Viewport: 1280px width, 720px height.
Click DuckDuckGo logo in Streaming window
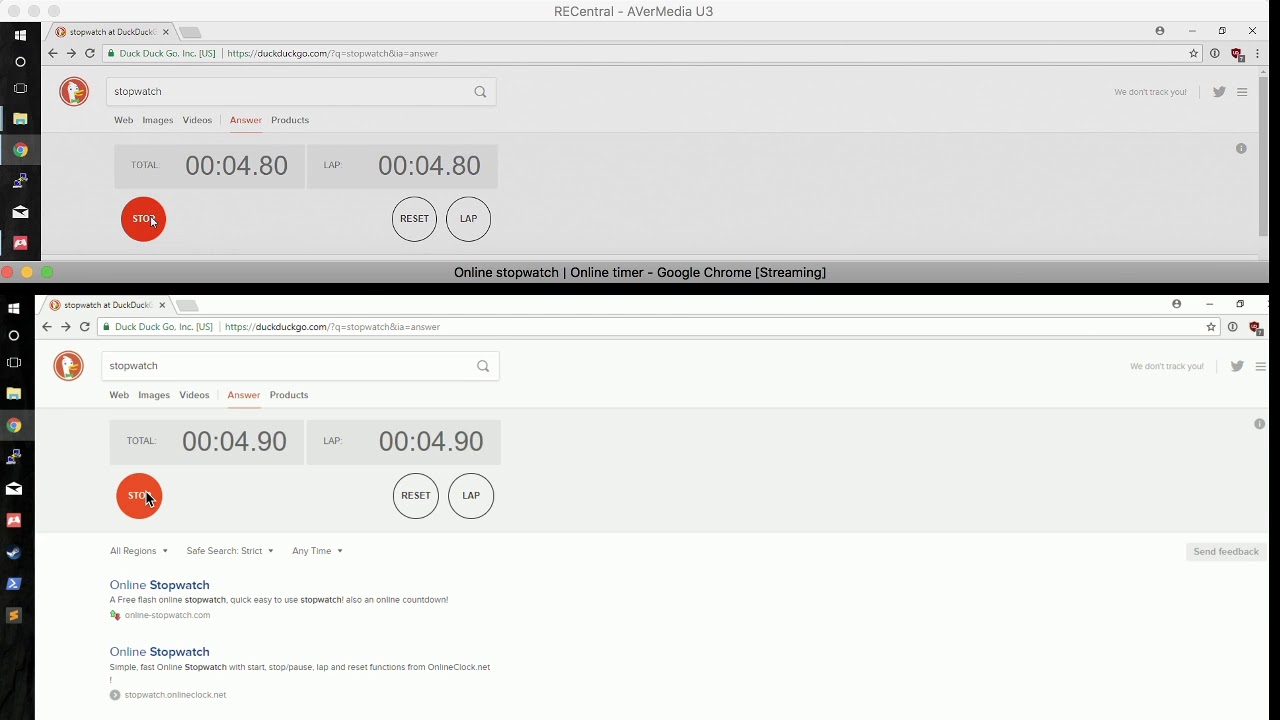68,366
